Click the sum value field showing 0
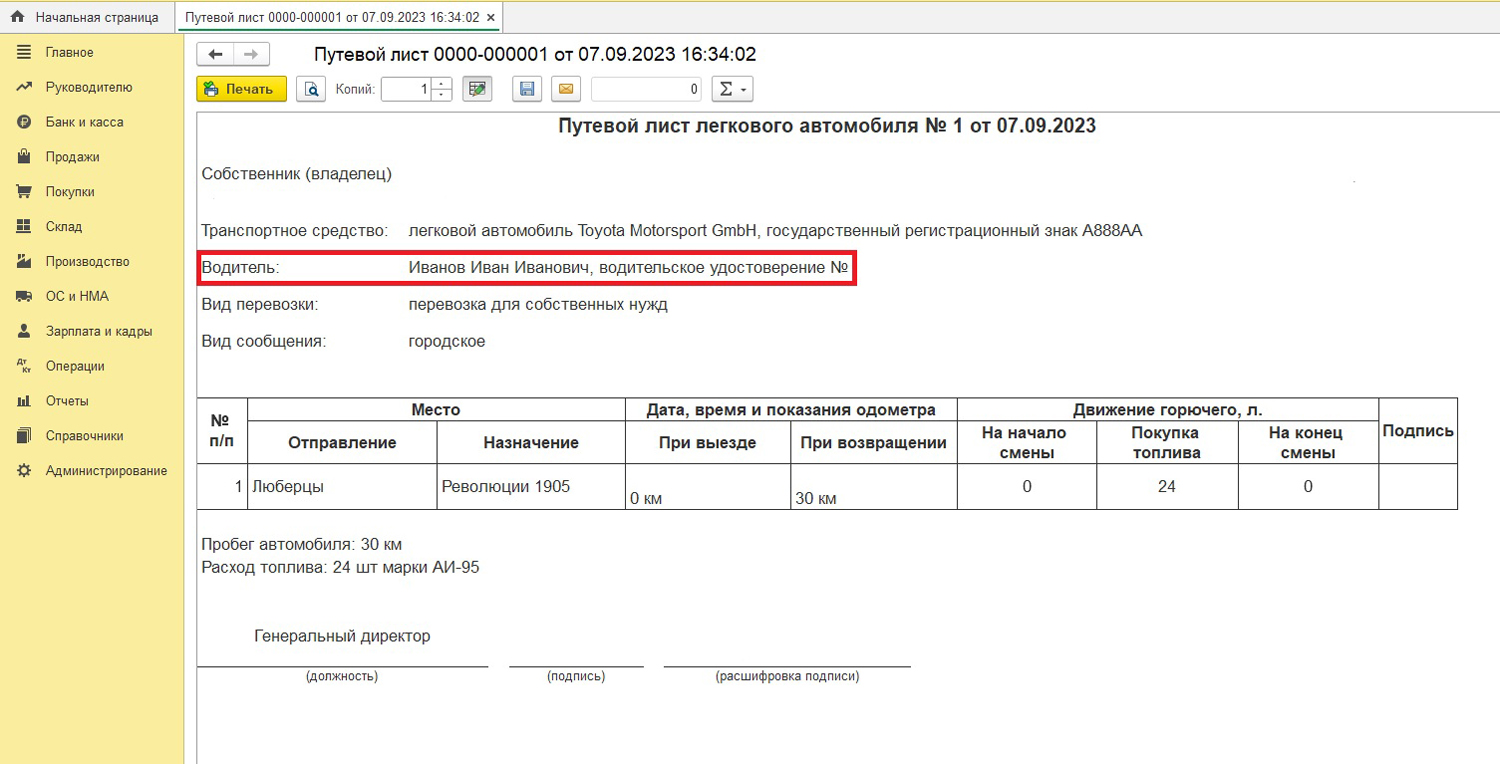1500x764 pixels. [646, 89]
